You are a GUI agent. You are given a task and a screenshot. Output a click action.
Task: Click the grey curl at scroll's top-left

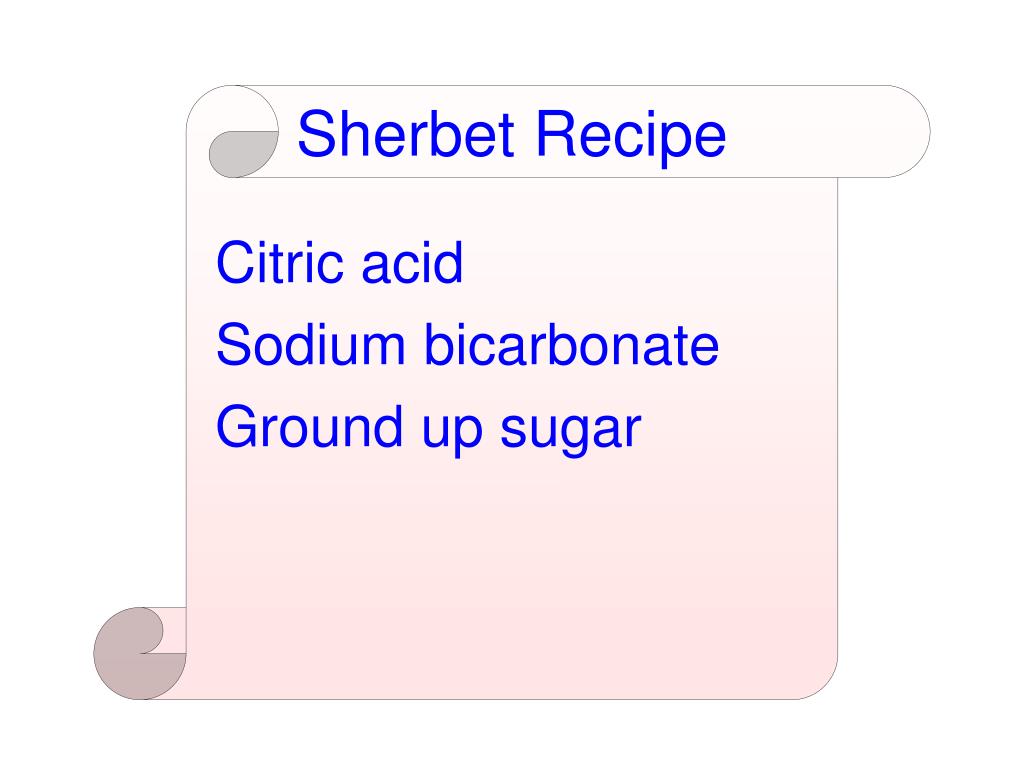tap(242, 155)
